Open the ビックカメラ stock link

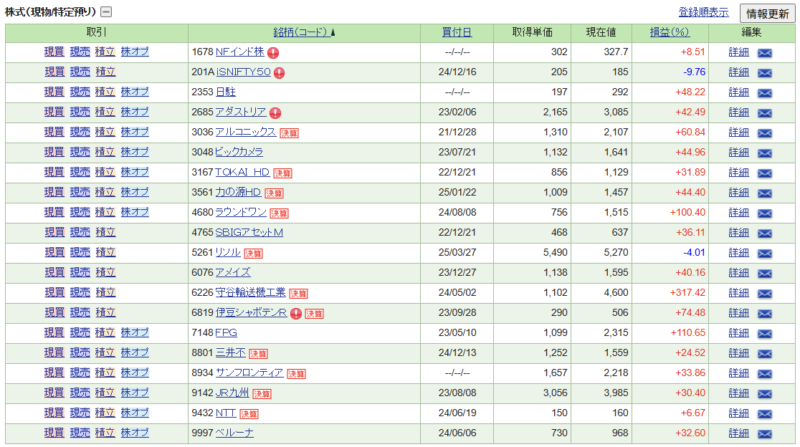pos(239,152)
